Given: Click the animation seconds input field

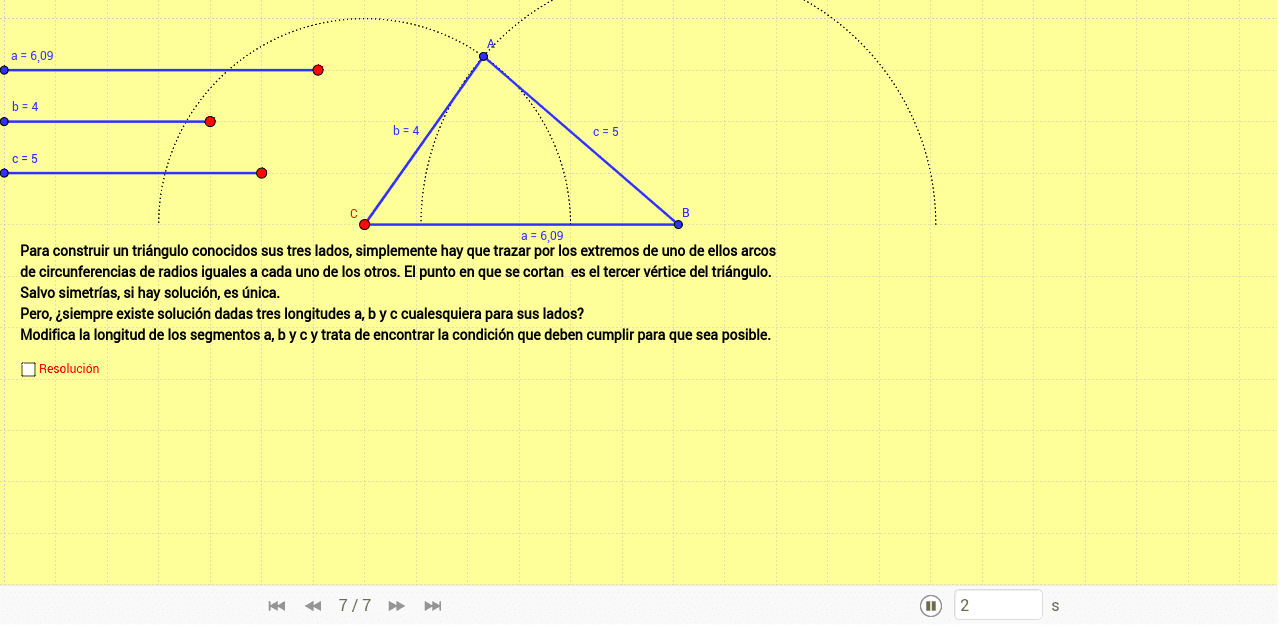Looking at the screenshot, I should click(x=999, y=605).
